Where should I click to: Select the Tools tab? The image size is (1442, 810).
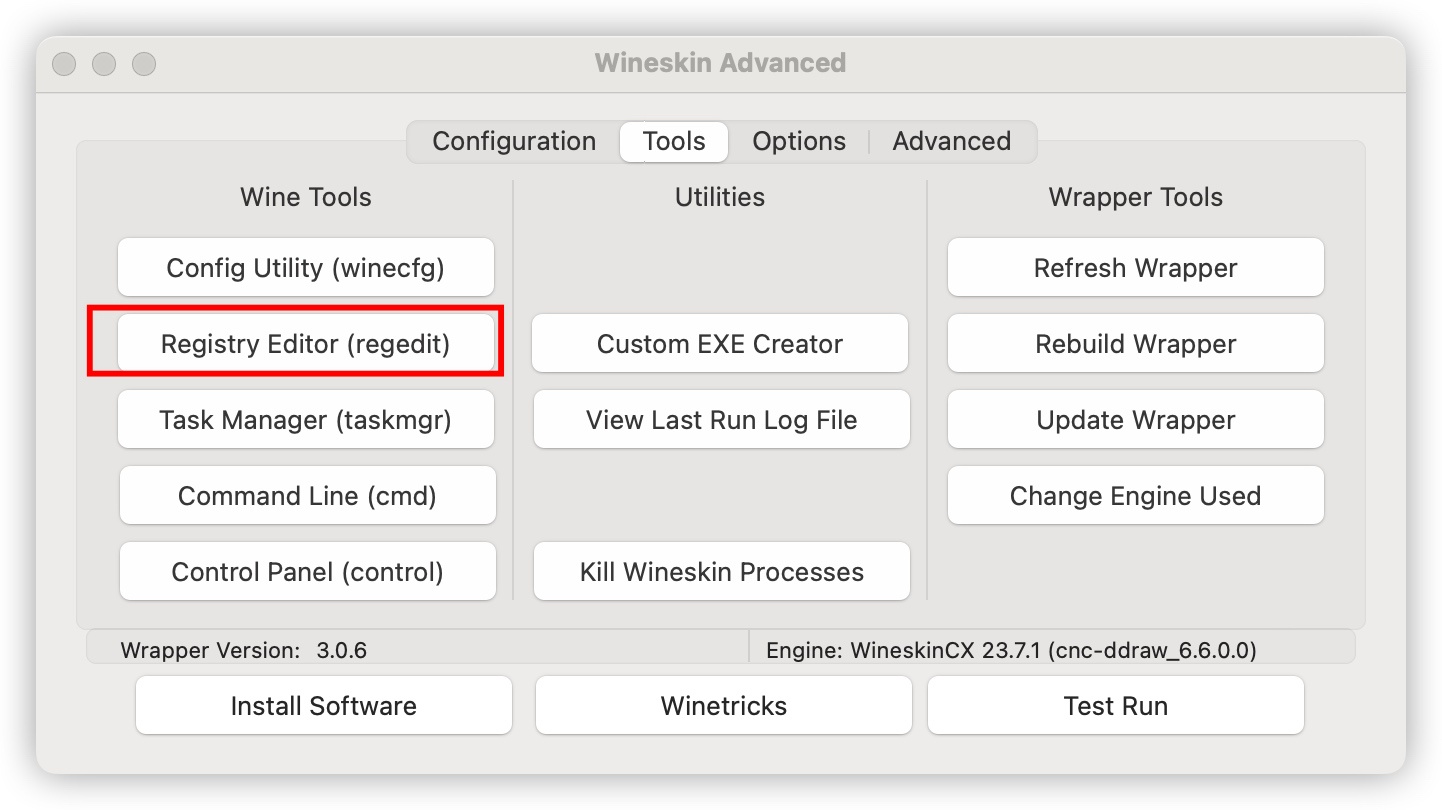coord(673,141)
